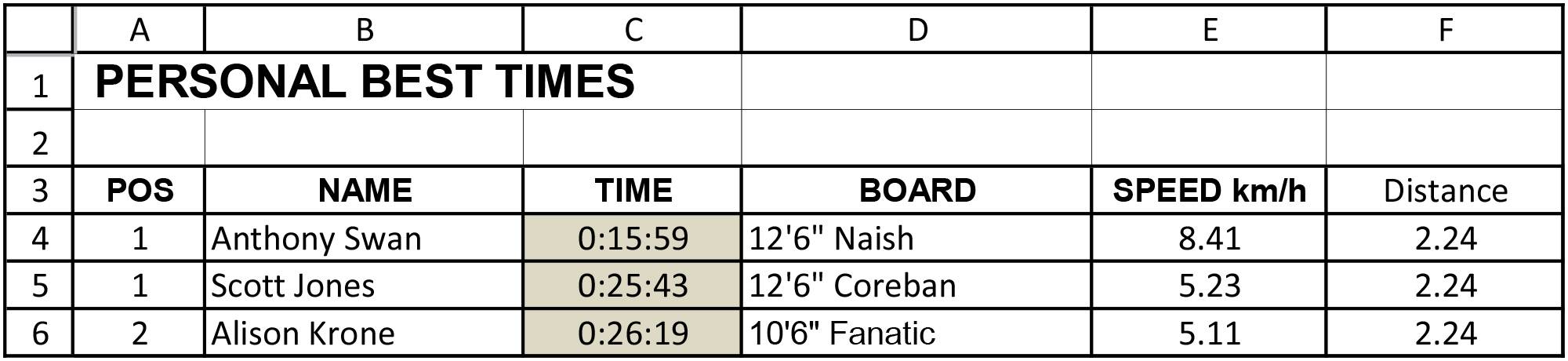Image resolution: width=1568 pixels, height=361 pixels.
Task: Select Anthony Swan name cell
Action: 364,238
